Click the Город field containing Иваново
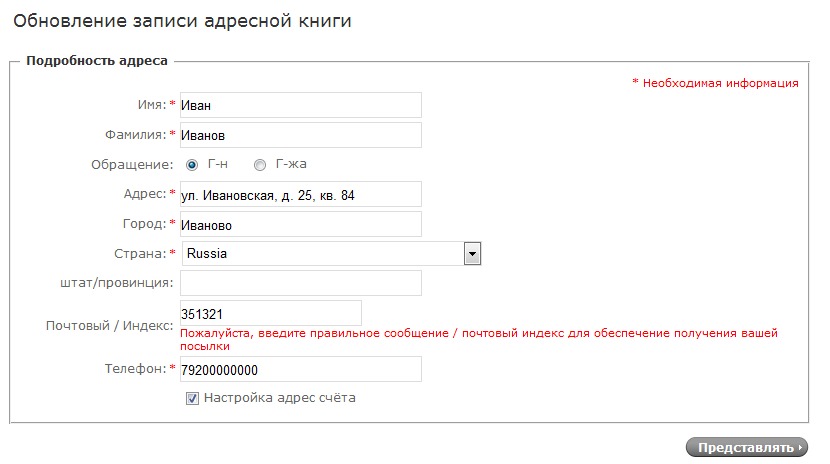The width and height of the screenshot is (830, 464). (300, 225)
